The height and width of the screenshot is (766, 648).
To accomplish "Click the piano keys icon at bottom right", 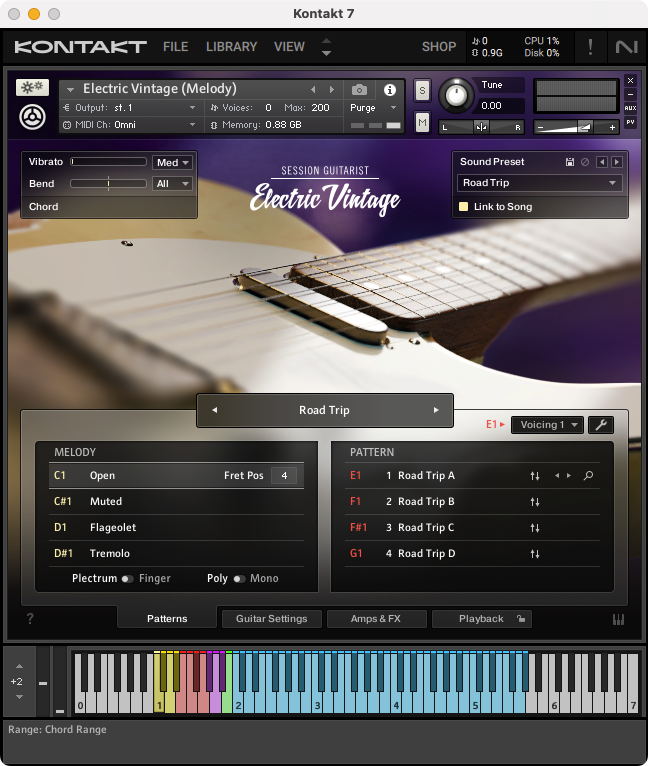I will click(619, 619).
